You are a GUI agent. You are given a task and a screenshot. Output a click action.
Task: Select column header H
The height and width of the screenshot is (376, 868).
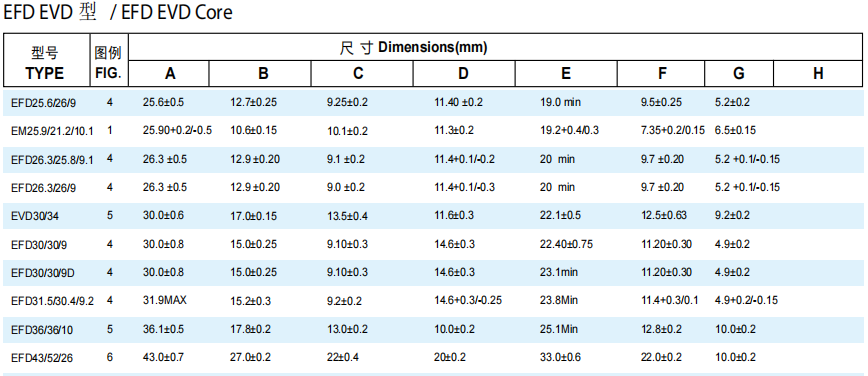pos(818,74)
